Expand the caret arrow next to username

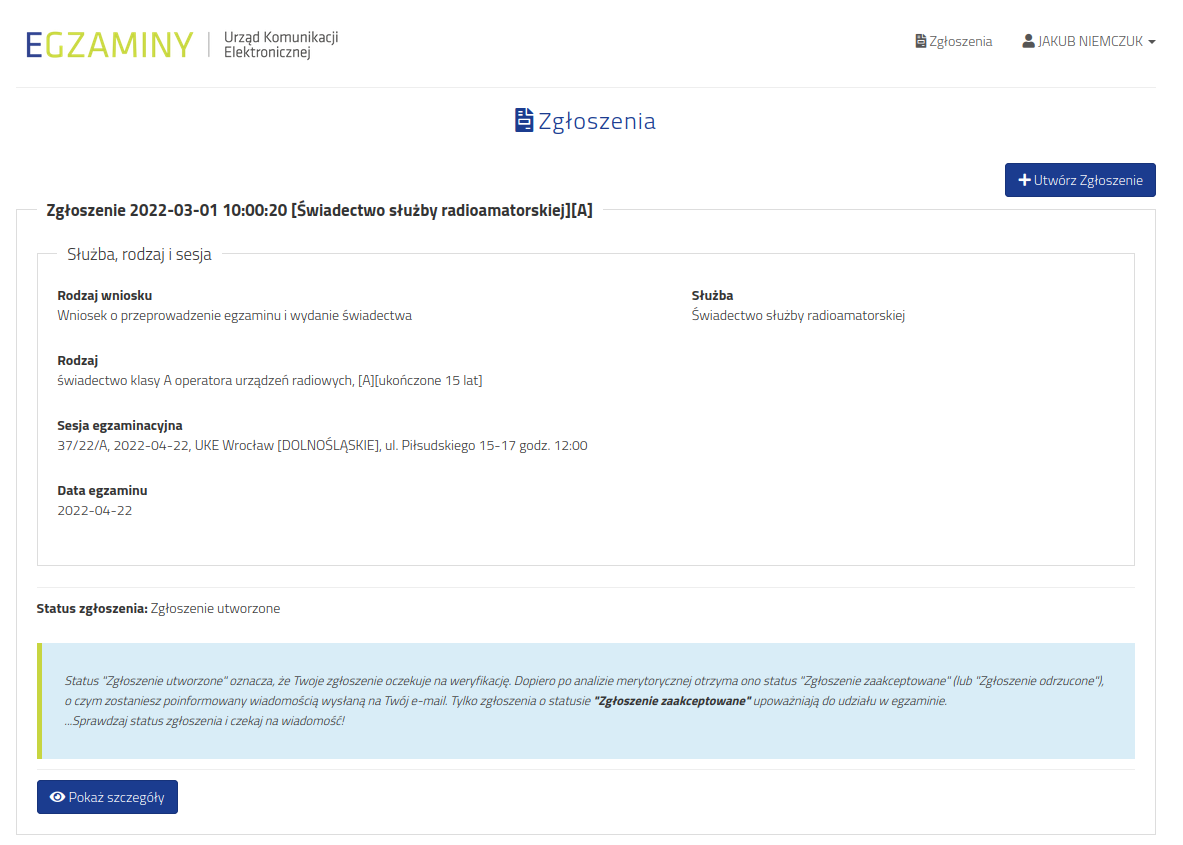coord(1152,43)
